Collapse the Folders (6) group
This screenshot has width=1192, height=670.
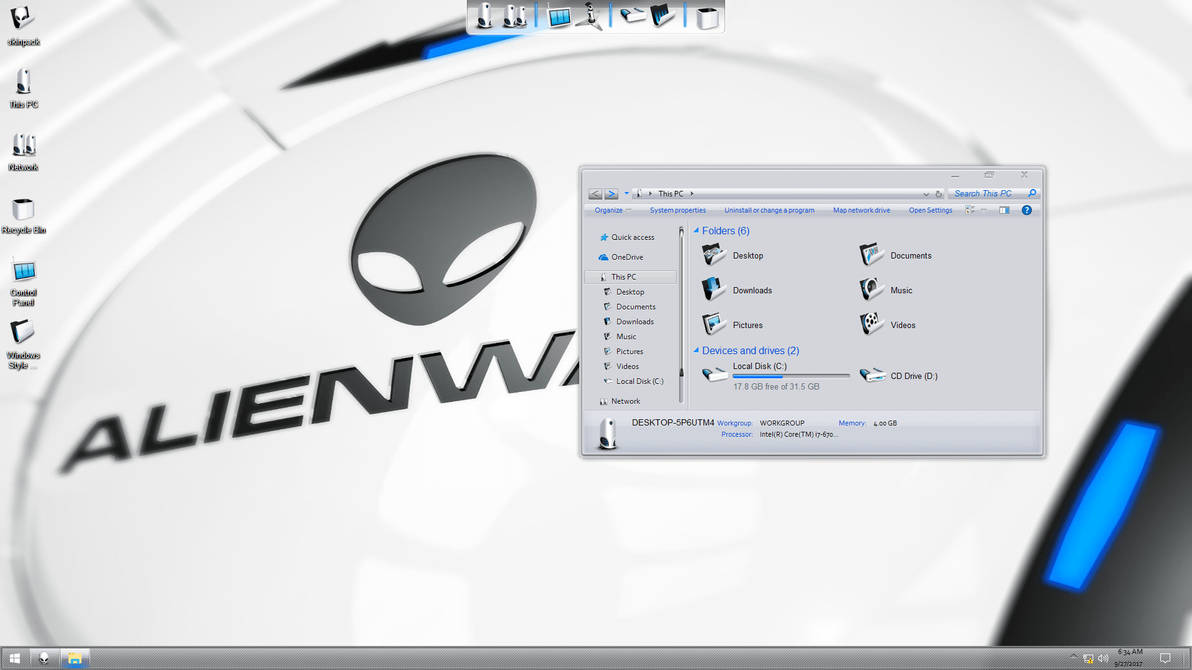697,231
